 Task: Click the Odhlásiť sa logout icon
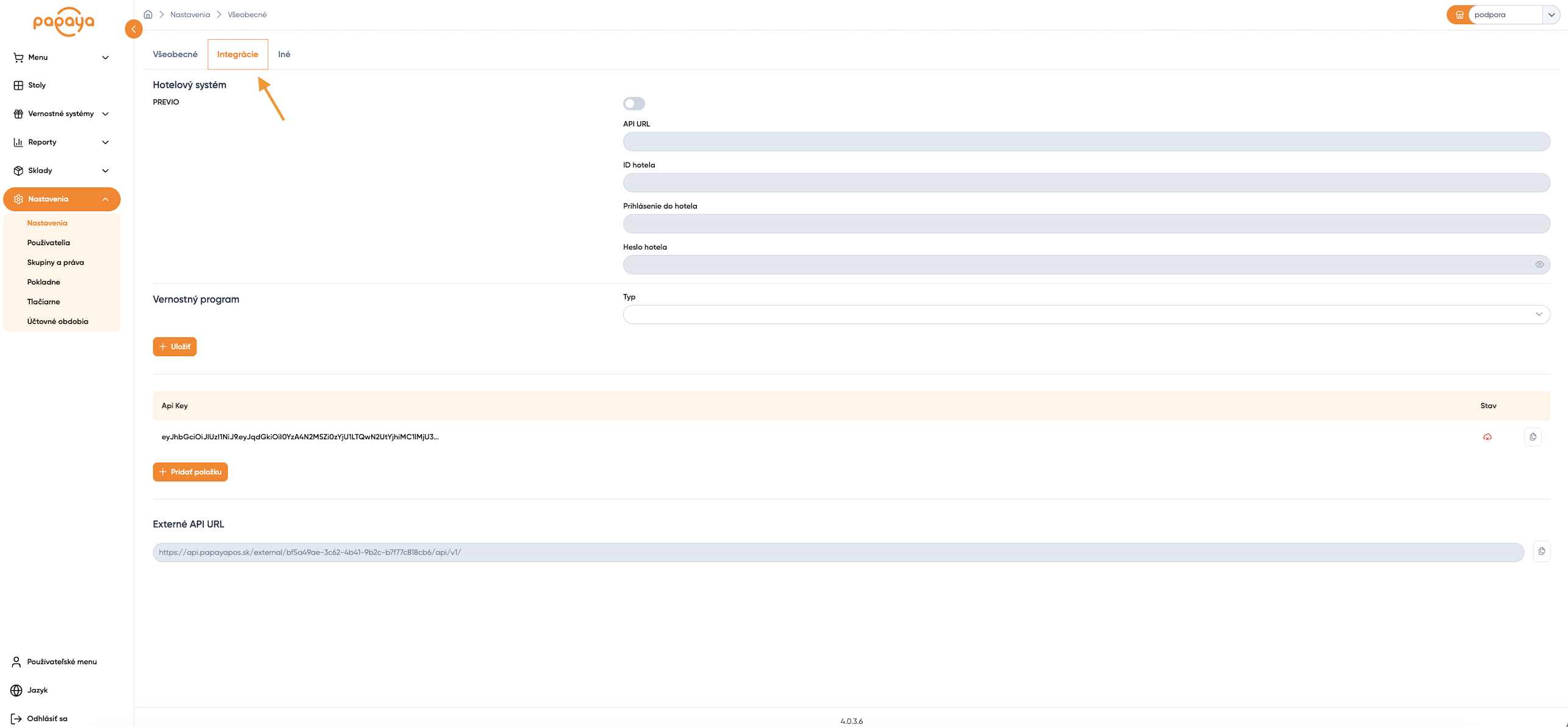pyautogui.click(x=16, y=719)
